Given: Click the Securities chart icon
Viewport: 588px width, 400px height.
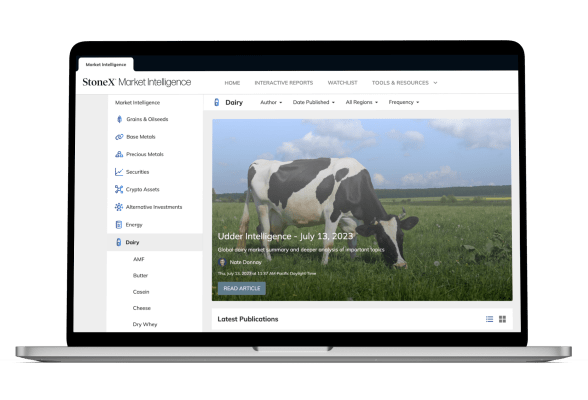Looking at the screenshot, I should click(x=119, y=172).
